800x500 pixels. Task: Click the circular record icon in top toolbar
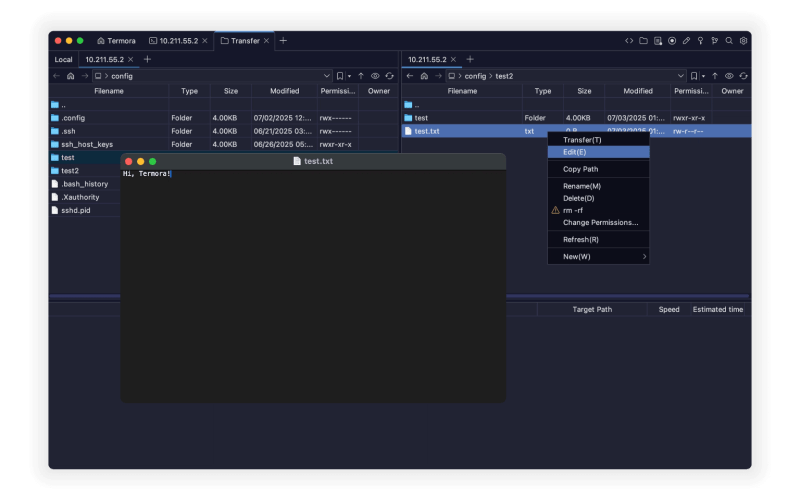(672, 41)
